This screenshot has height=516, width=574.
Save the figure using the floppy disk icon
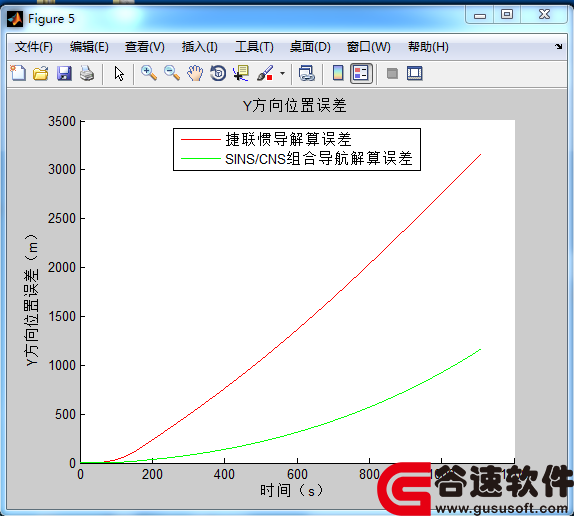(x=64, y=74)
